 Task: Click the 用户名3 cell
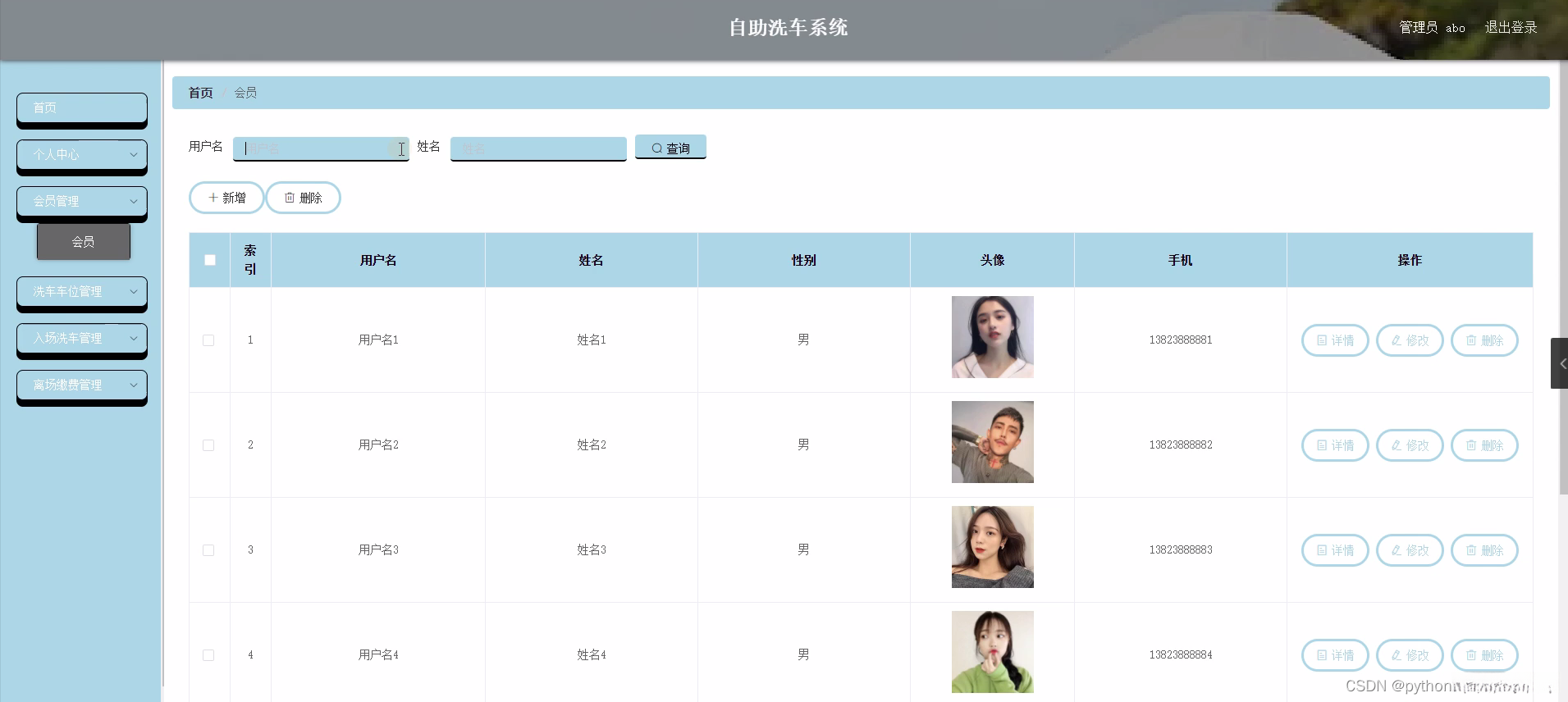[378, 549]
